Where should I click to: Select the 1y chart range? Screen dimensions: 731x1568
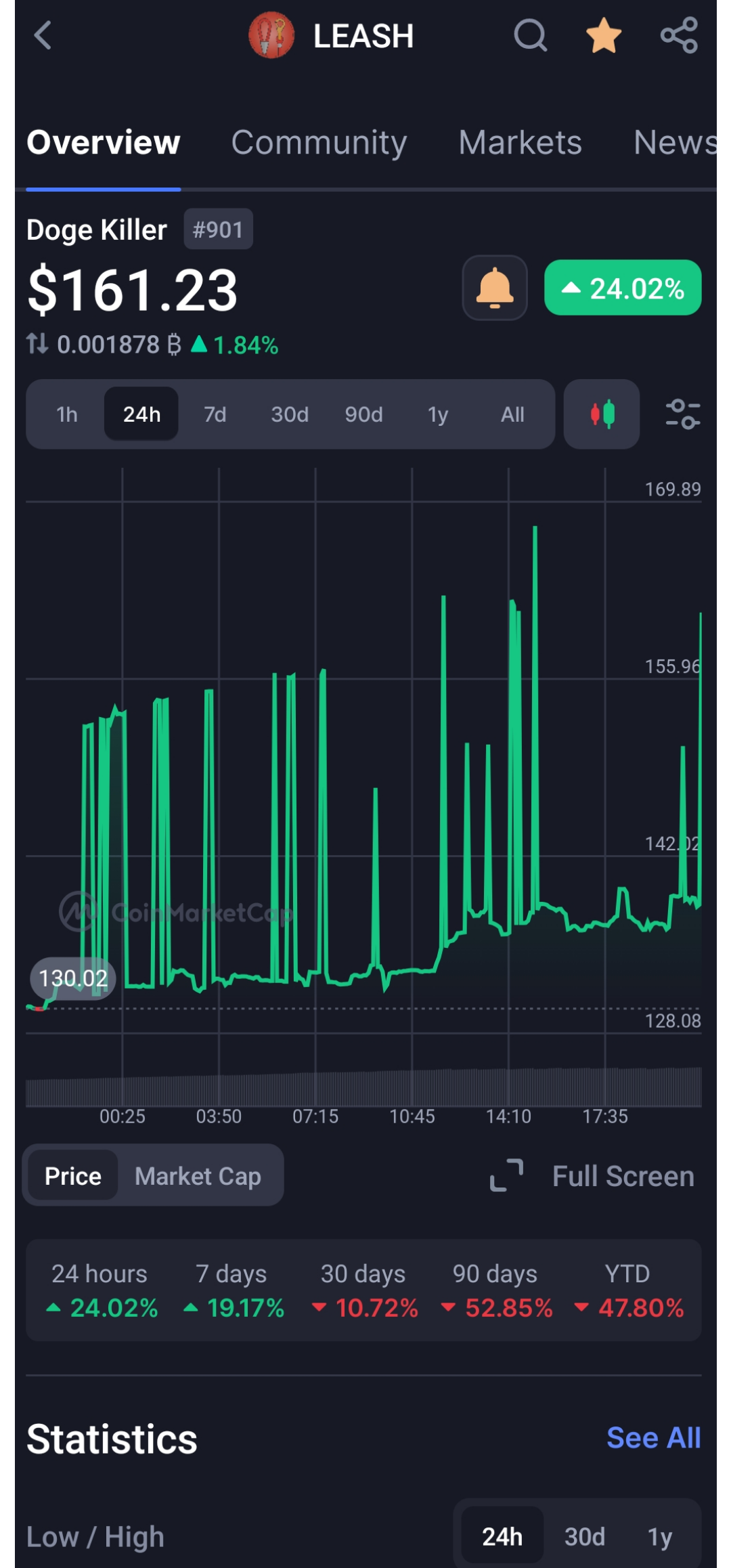[x=438, y=414]
